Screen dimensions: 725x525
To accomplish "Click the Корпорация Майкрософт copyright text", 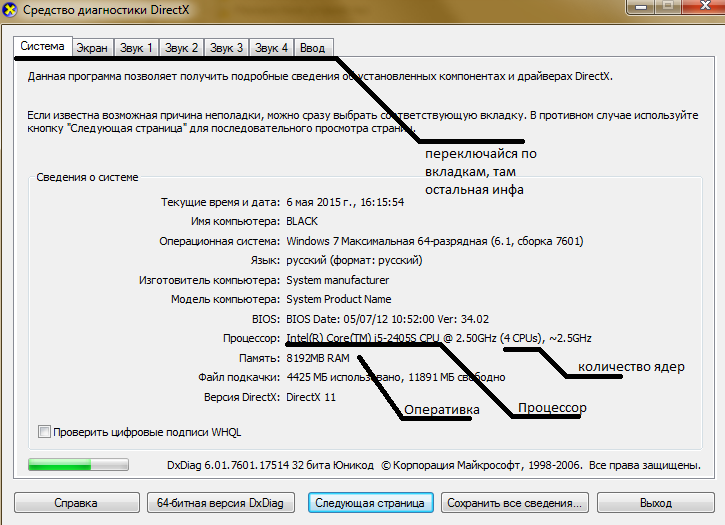I will (x=541, y=465).
